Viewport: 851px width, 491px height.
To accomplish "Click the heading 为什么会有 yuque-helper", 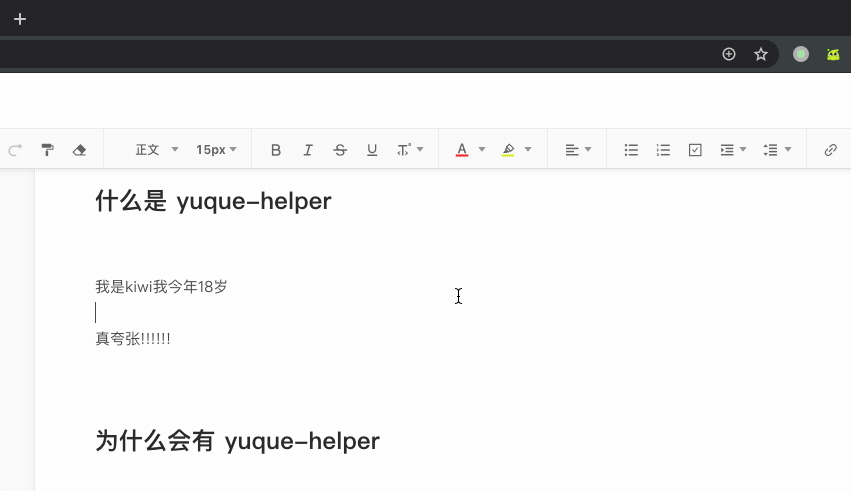I will tap(238, 441).
